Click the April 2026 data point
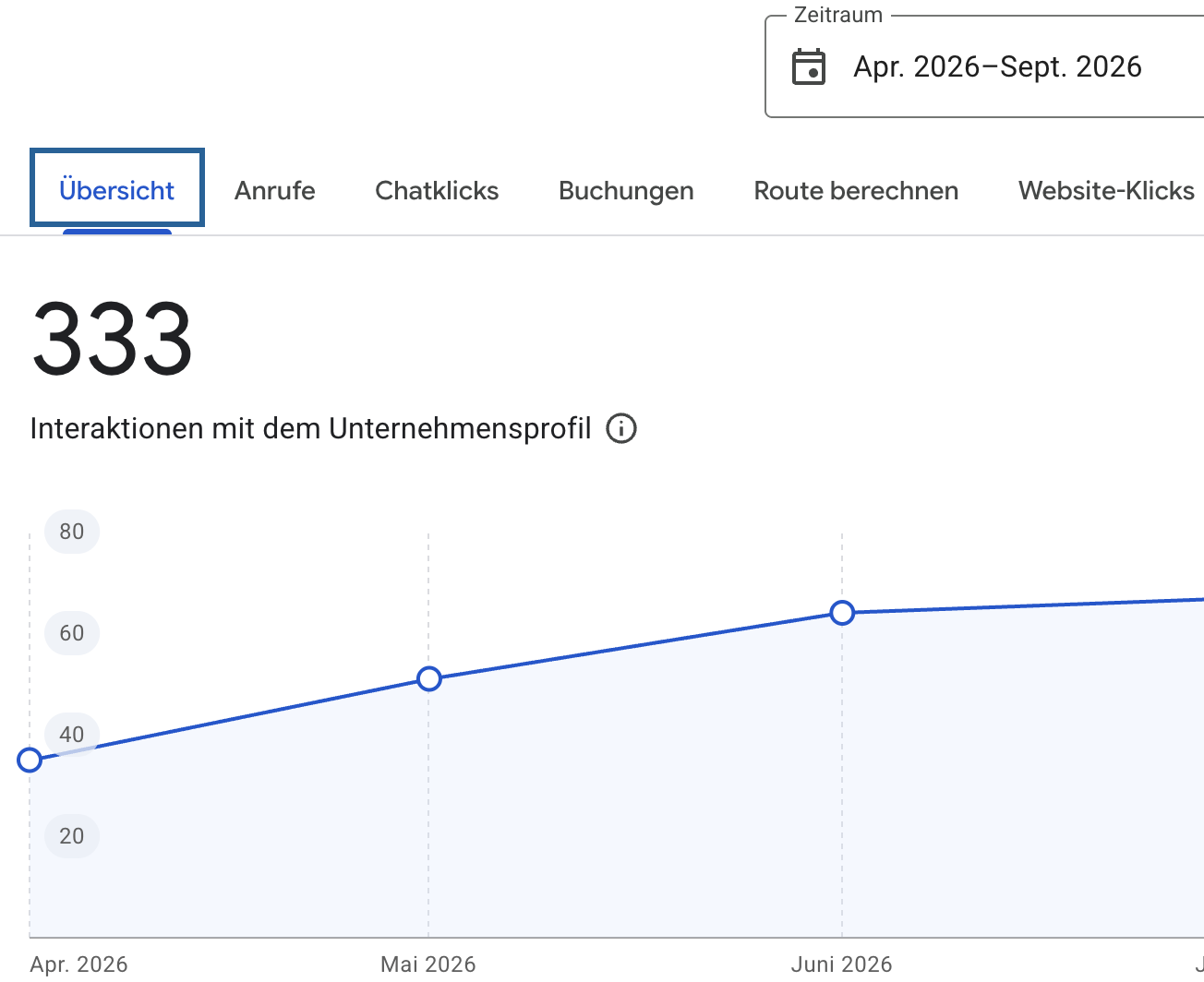The width and height of the screenshot is (1204, 982). point(30,760)
